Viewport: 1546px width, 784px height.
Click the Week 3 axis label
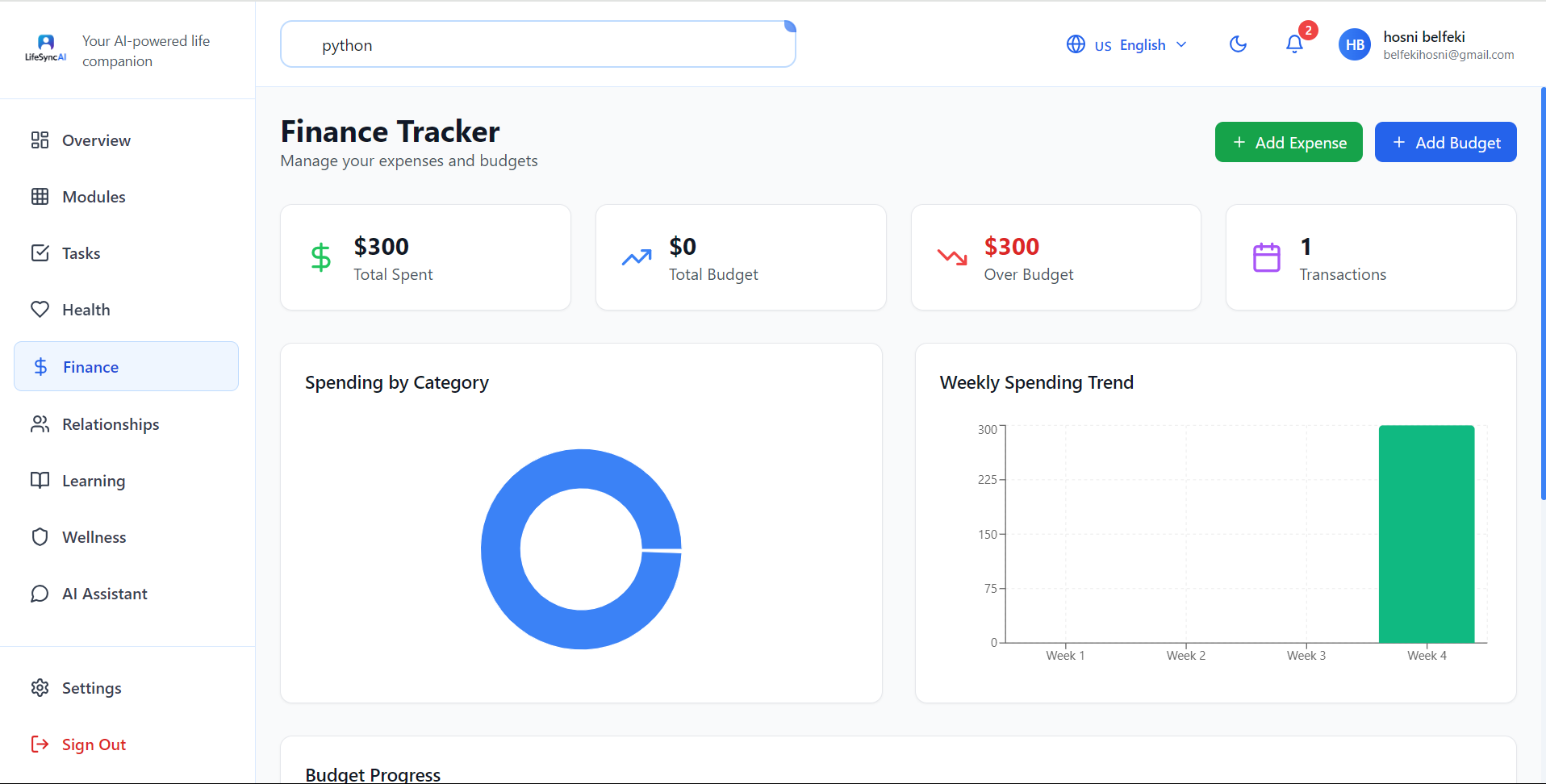(x=1306, y=656)
